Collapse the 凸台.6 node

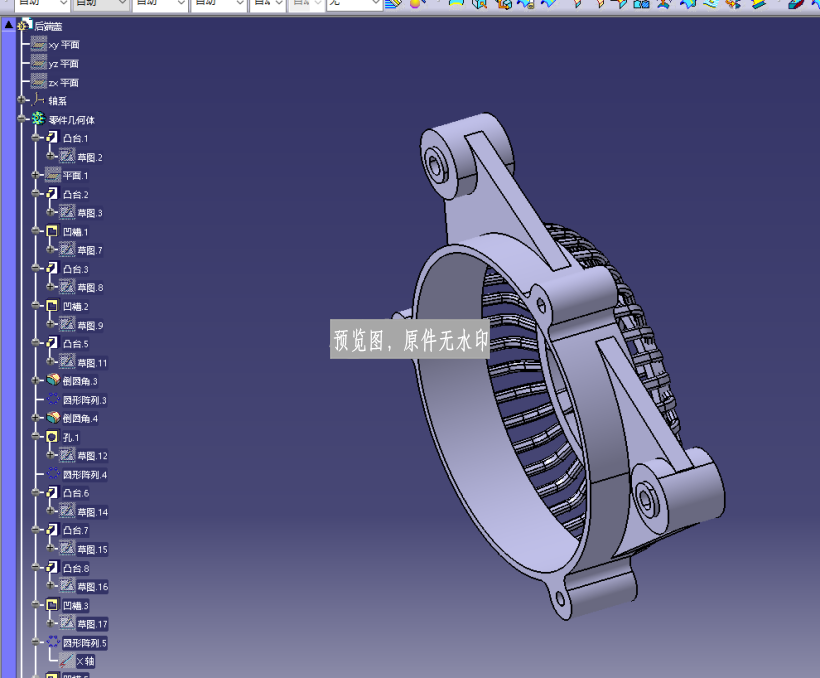(36, 492)
